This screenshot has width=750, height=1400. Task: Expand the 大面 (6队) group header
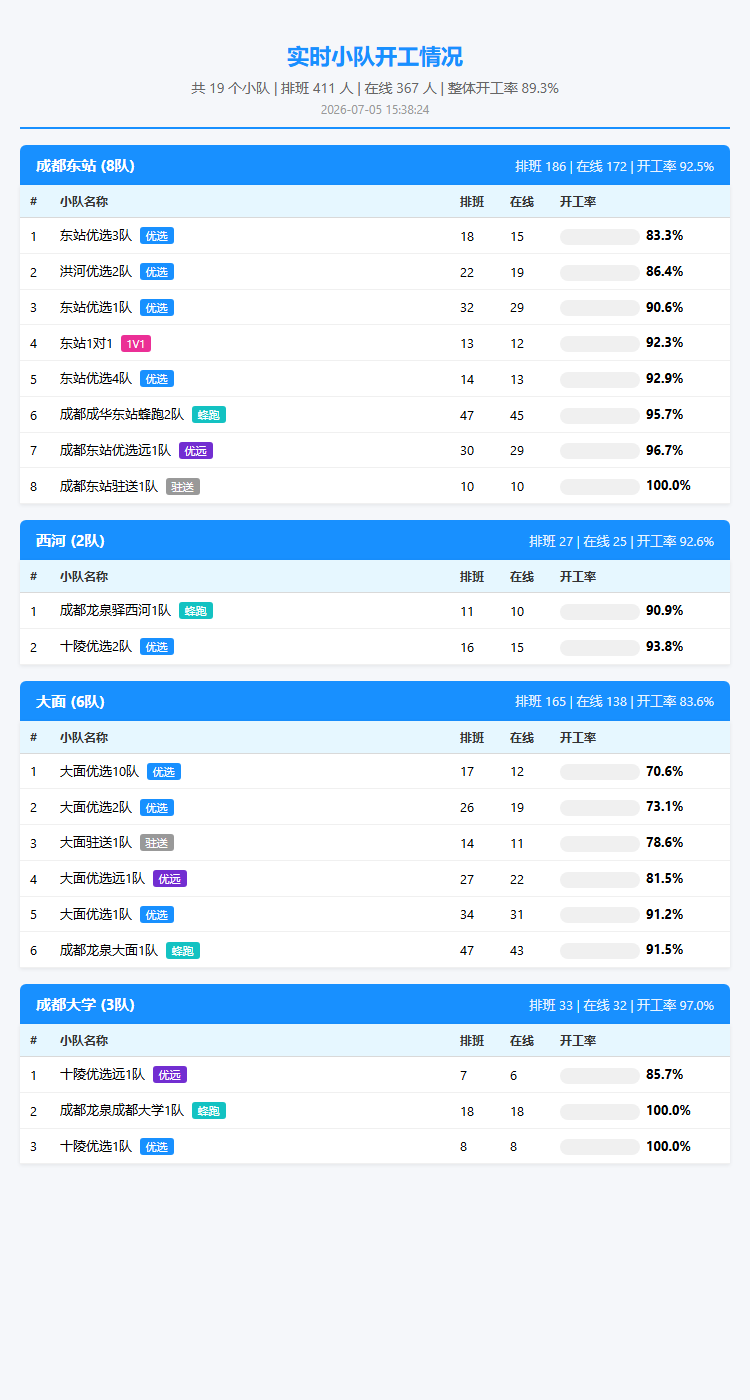pos(375,702)
